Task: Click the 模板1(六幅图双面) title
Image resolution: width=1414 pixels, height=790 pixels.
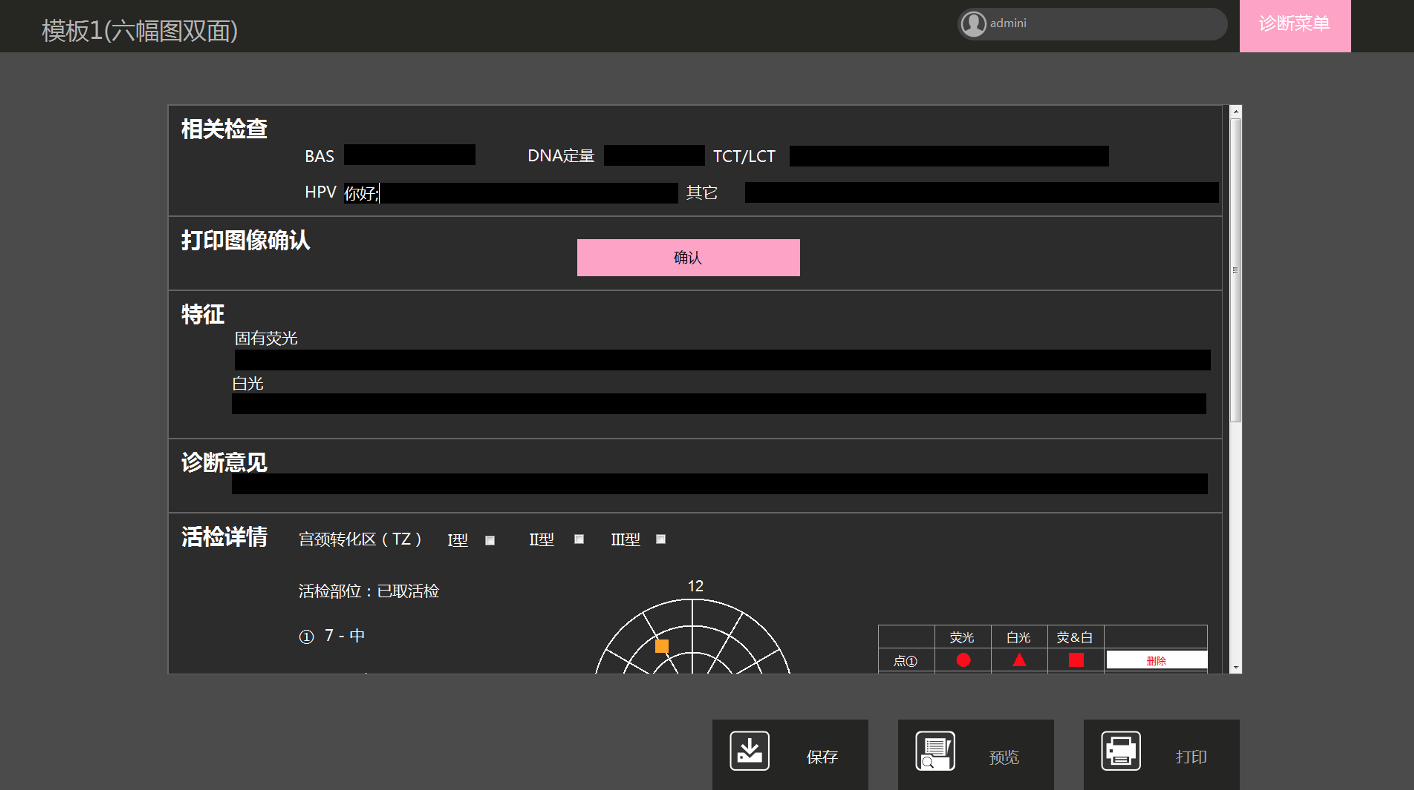Action: point(140,30)
